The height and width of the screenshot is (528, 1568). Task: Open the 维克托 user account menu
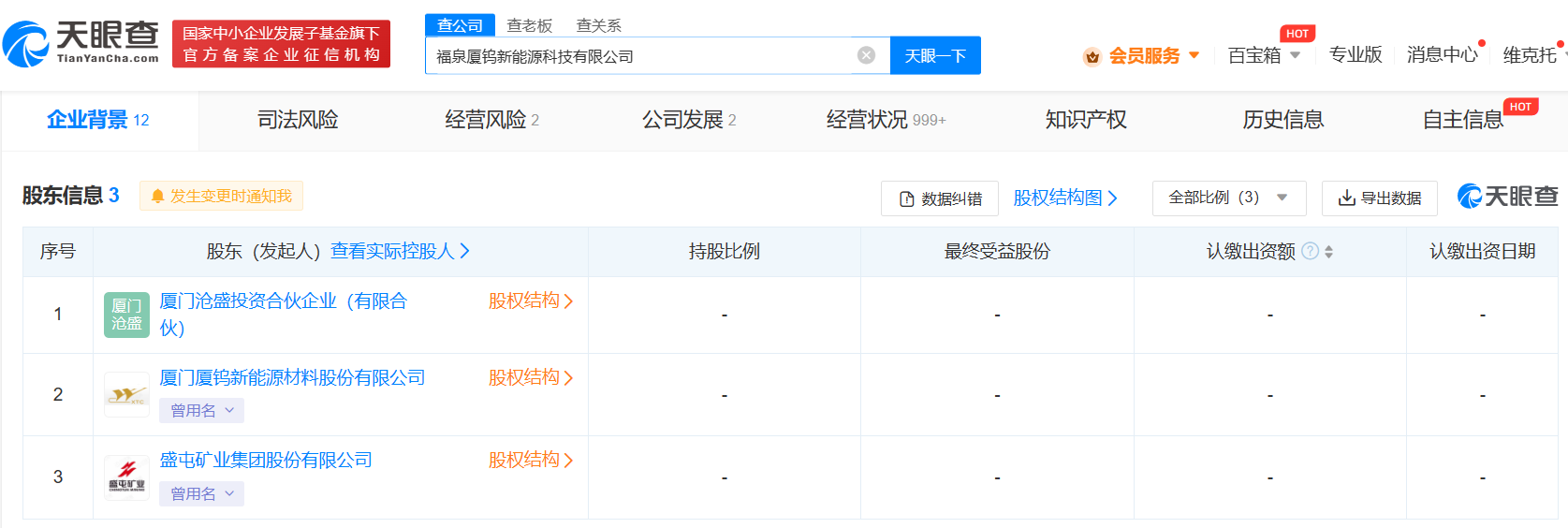click(x=1530, y=54)
